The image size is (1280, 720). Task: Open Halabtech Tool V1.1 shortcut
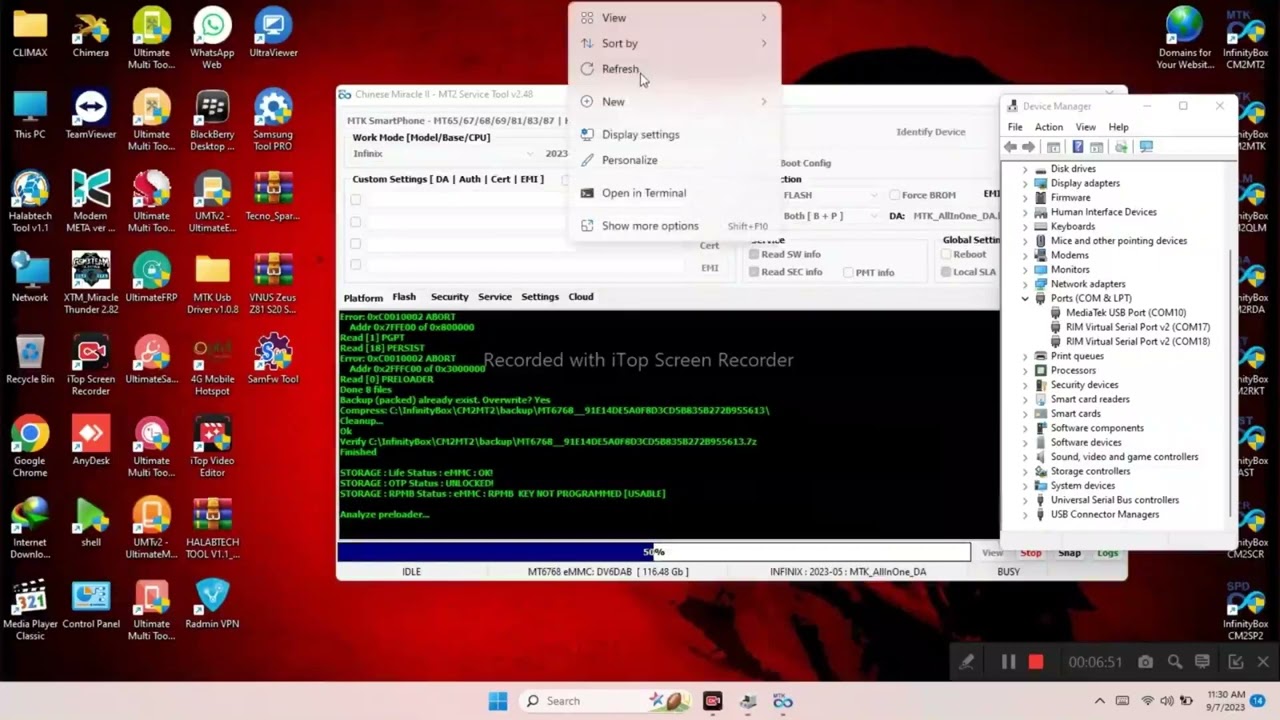(x=30, y=202)
